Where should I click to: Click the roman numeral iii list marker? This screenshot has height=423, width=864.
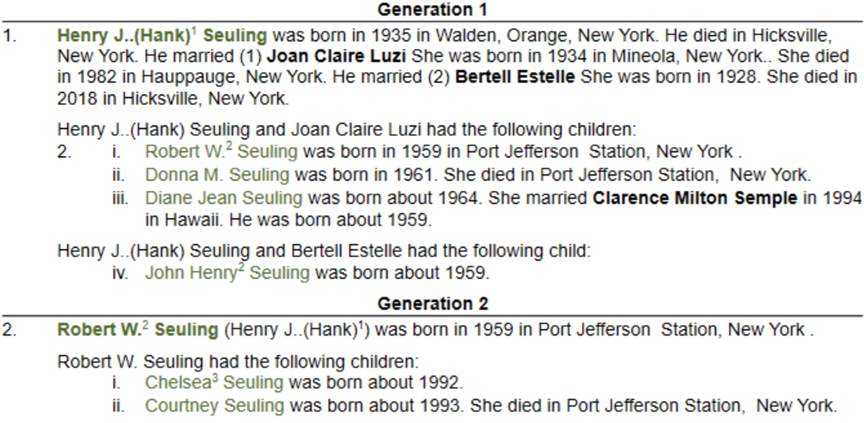click(x=120, y=198)
